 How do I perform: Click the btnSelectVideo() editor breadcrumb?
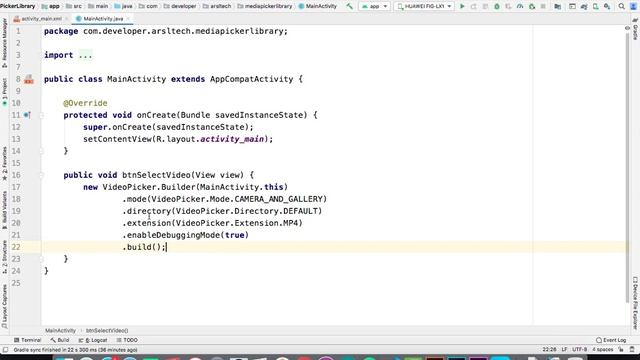coord(107,331)
